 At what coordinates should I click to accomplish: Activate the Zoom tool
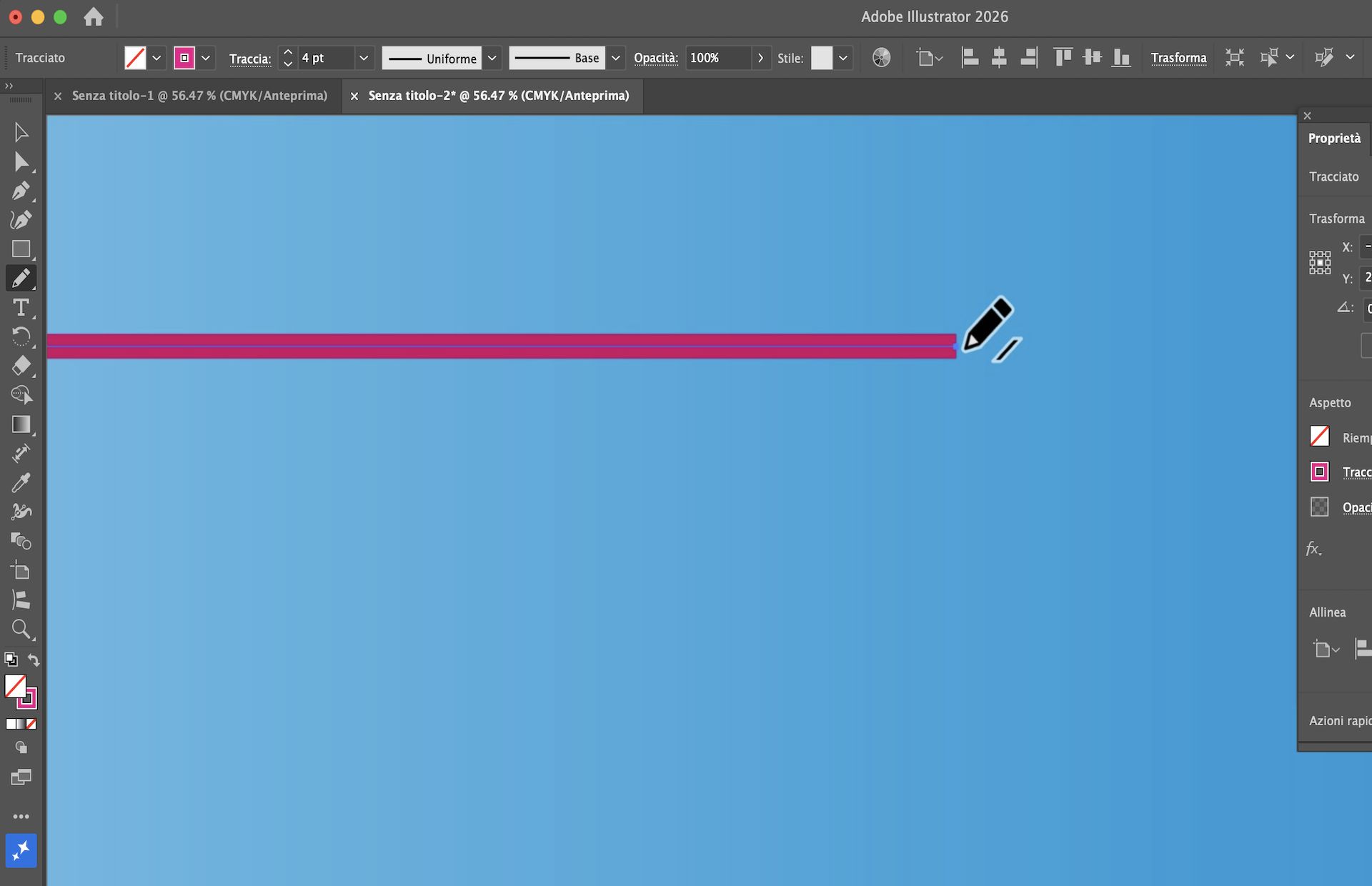click(21, 629)
